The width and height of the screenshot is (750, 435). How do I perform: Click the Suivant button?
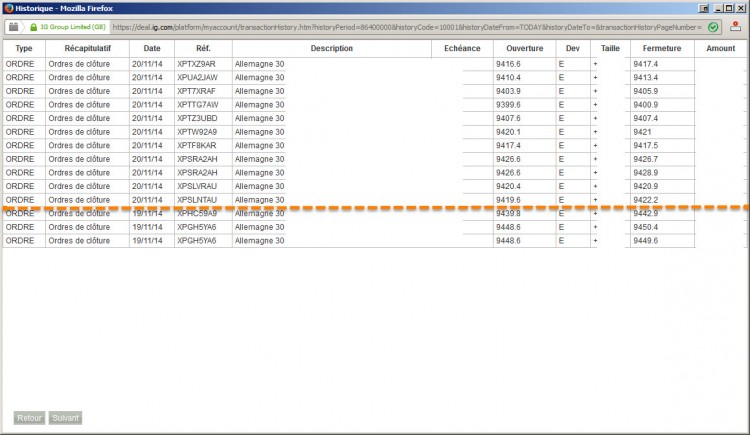65,418
